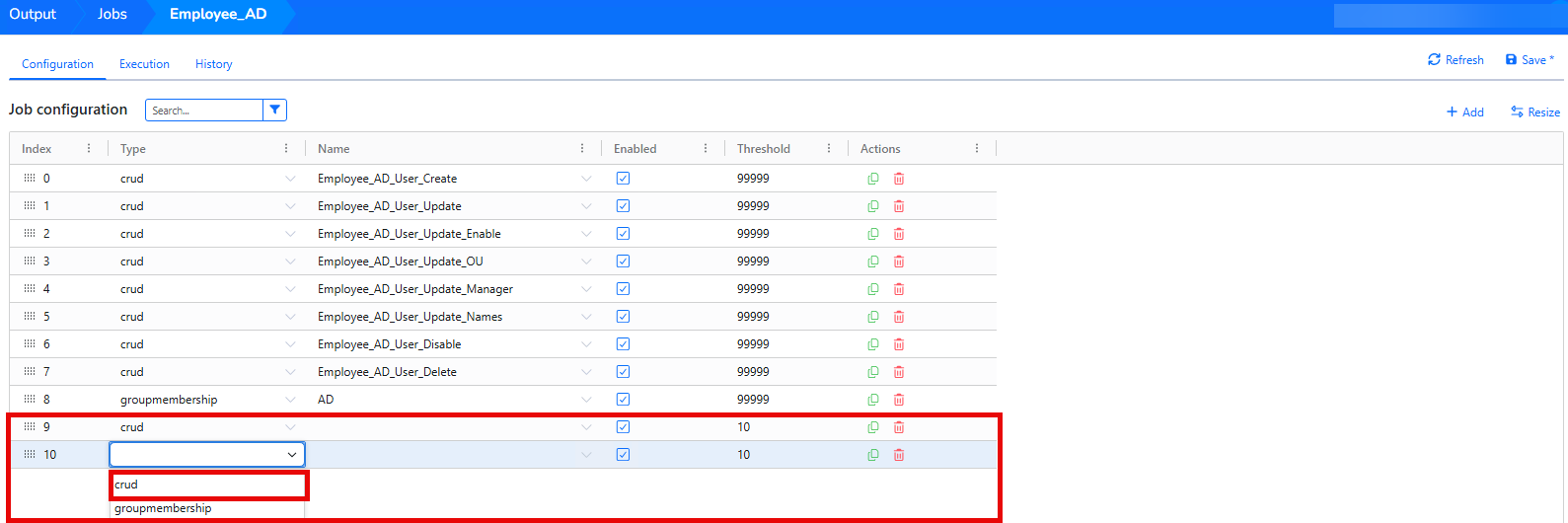
Task: Click the search filter funnel icon
Action: pyautogui.click(x=275, y=111)
